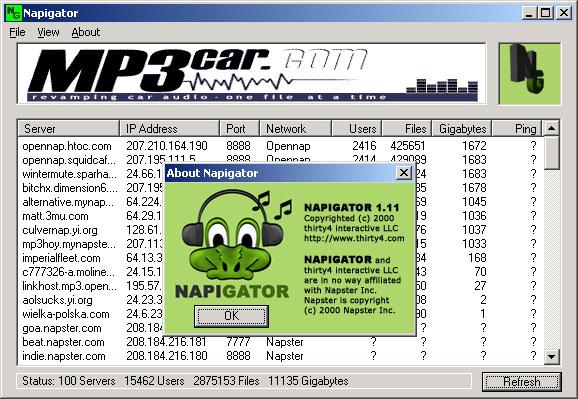Image resolution: width=578 pixels, height=399 pixels.
Task: Close the About Napigator dialog
Action: point(404,173)
